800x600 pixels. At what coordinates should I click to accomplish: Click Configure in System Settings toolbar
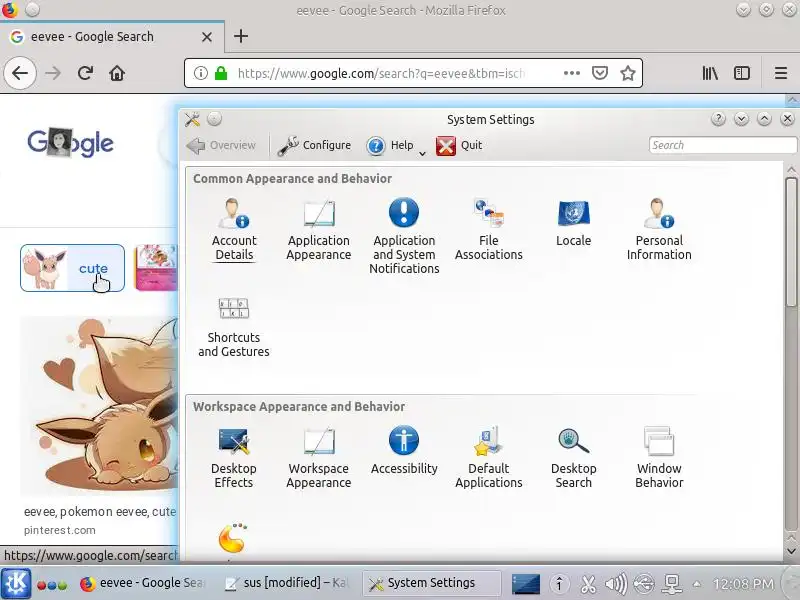click(314, 145)
